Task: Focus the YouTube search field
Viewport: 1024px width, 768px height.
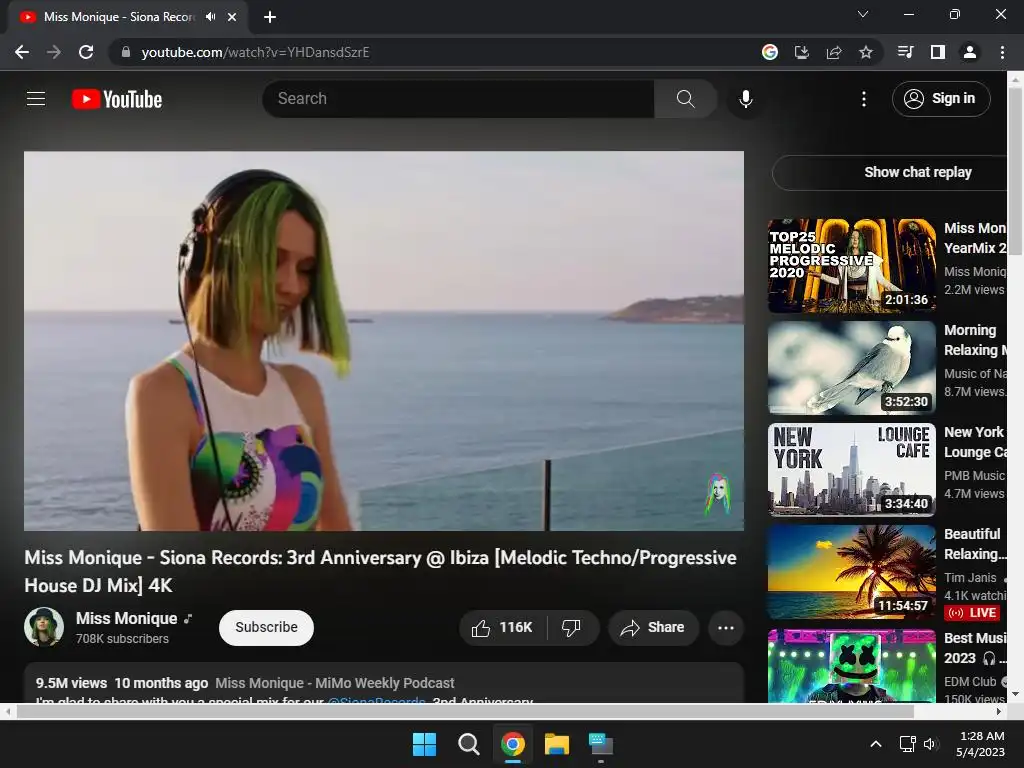Action: (458, 99)
